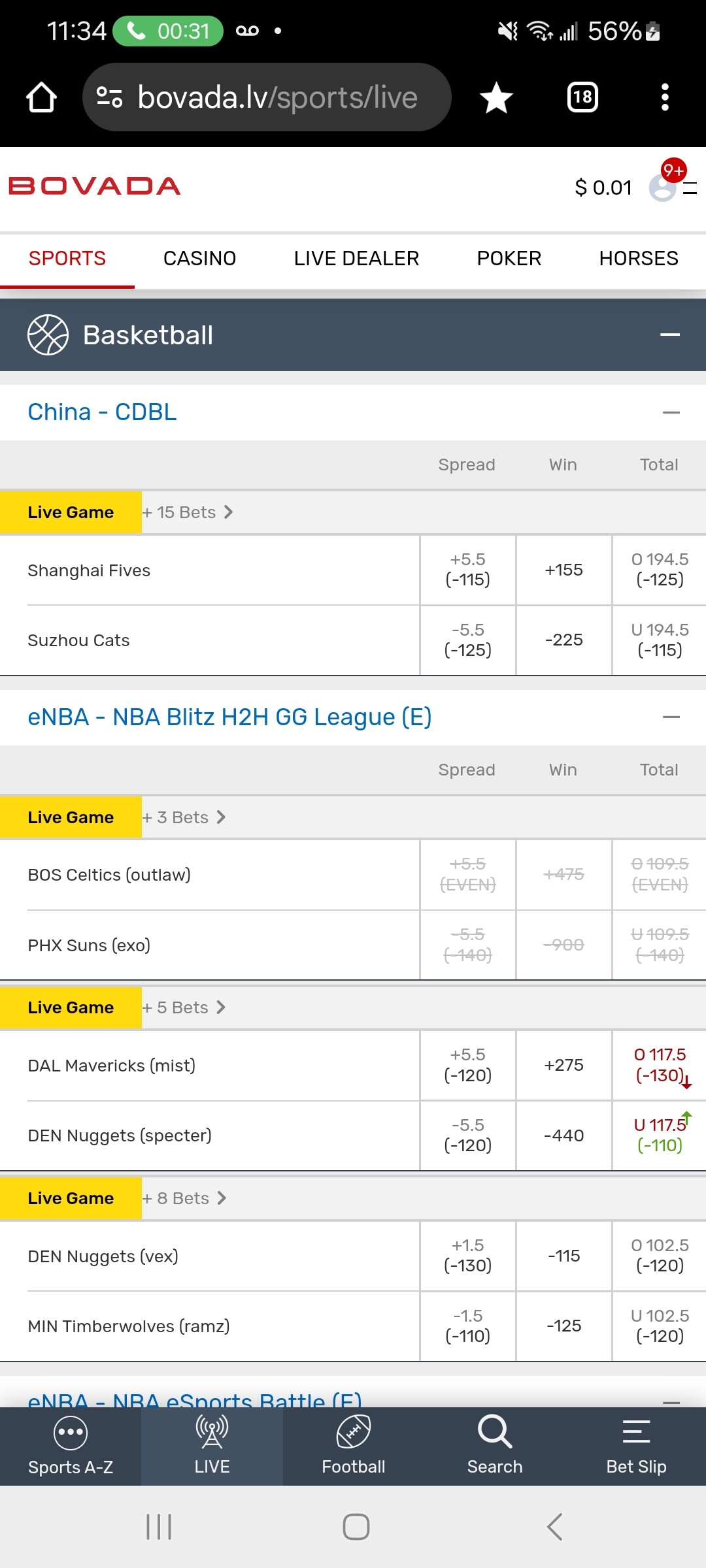Show the +15 Bets for Shanghai game

point(187,512)
